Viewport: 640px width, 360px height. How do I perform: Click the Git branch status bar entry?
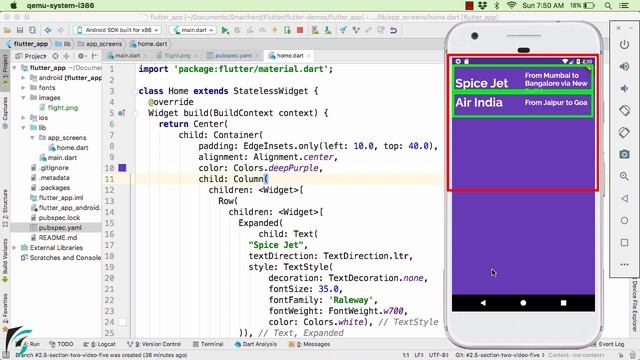click(x=500, y=355)
